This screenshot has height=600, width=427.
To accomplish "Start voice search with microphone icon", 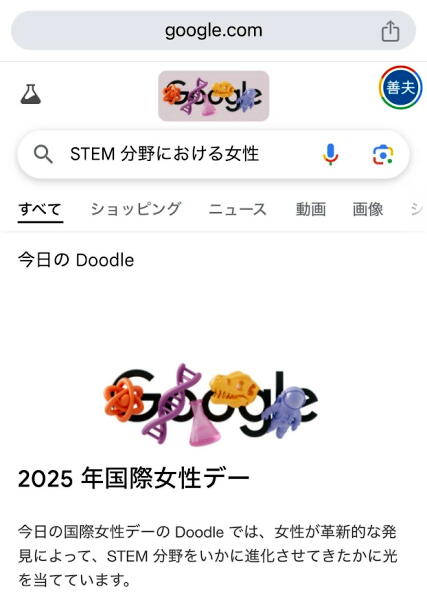I will point(330,155).
